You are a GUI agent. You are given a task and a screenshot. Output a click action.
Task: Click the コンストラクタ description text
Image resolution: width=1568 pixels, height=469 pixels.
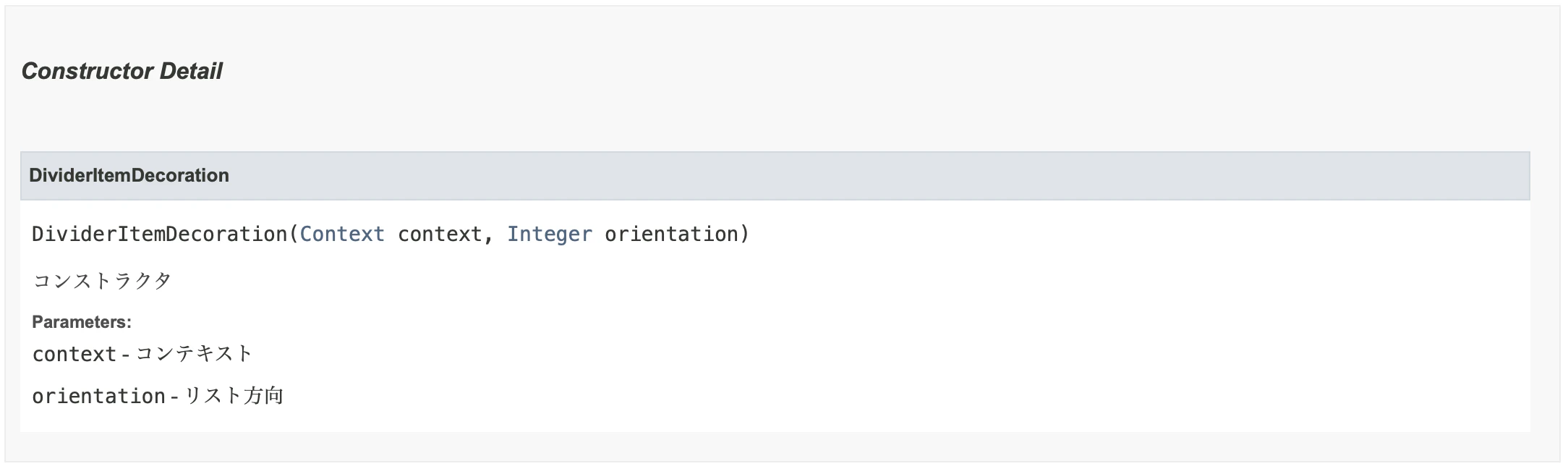pos(102,280)
